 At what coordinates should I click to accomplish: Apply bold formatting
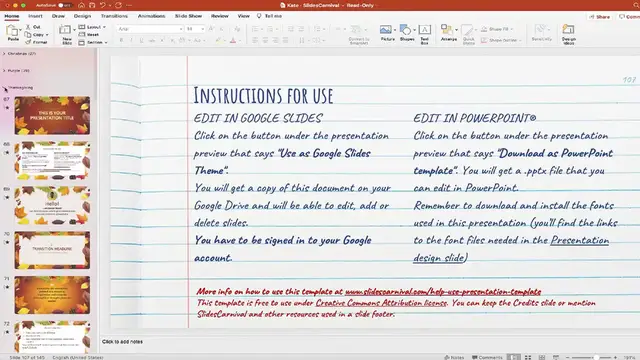121,40
